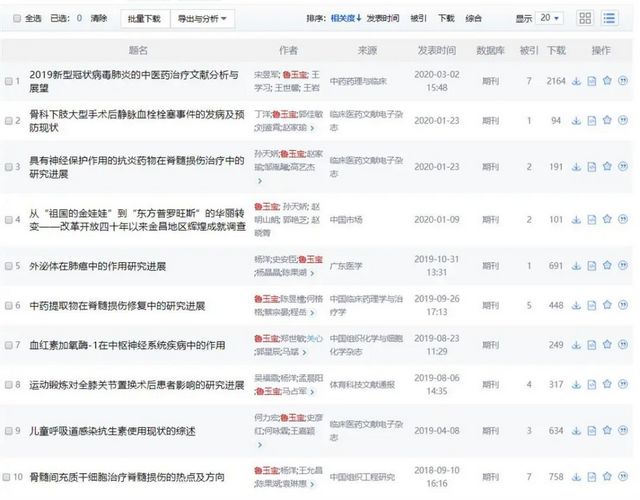Open highlighted author 鲁玉宝 in row 1

[296, 75]
